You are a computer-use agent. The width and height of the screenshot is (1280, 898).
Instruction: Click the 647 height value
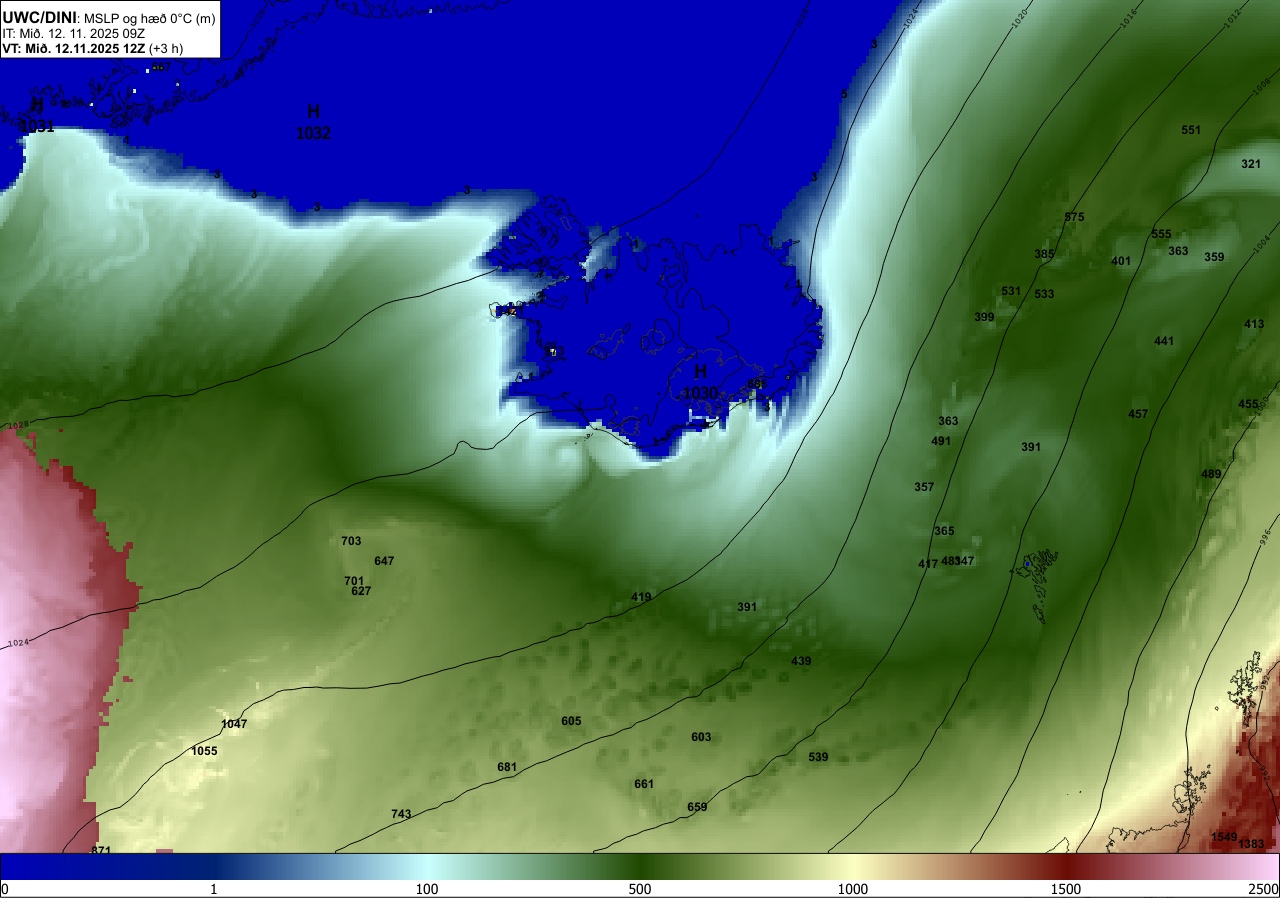[x=384, y=561]
